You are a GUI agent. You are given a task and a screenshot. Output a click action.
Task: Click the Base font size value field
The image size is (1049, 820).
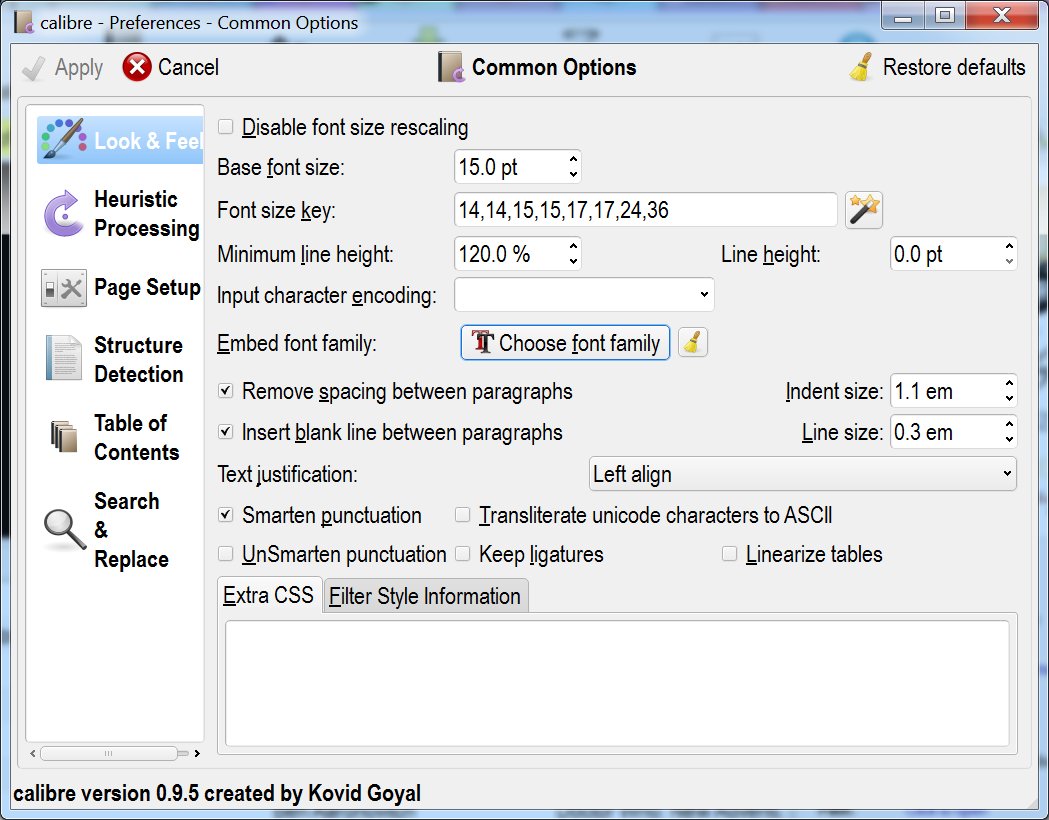pyautogui.click(x=510, y=167)
